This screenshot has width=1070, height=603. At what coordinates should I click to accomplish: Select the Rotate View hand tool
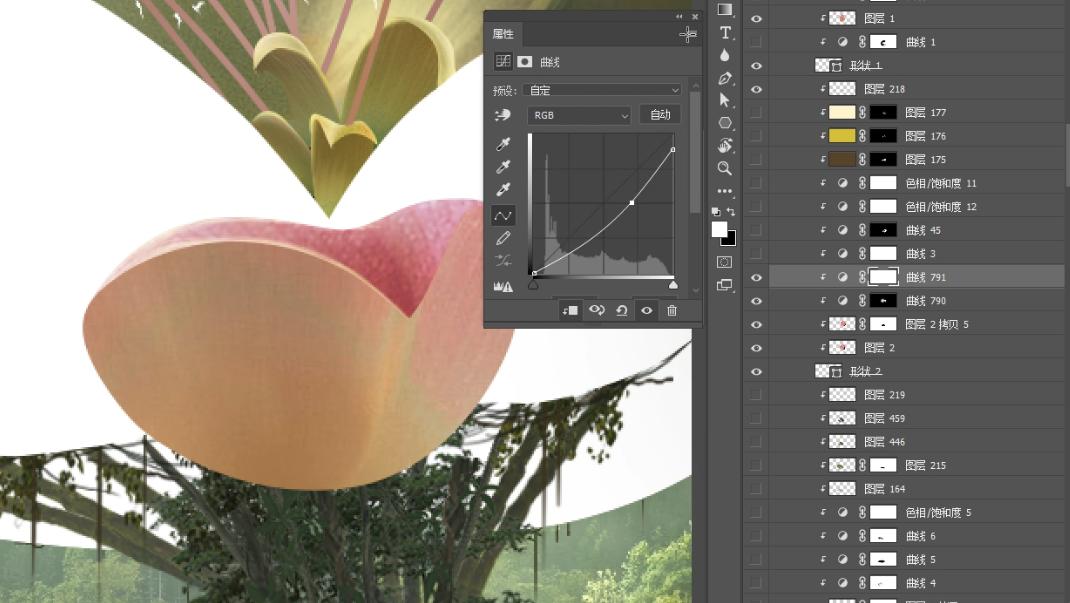pyautogui.click(x=725, y=145)
